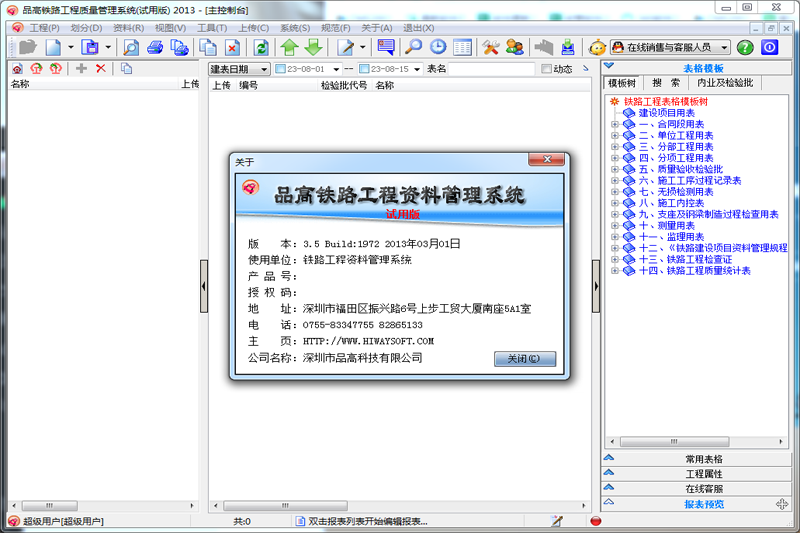Toggle the checkbox in the 23-08-01 date field
This screenshot has height=533, width=800.
point(280,69)
